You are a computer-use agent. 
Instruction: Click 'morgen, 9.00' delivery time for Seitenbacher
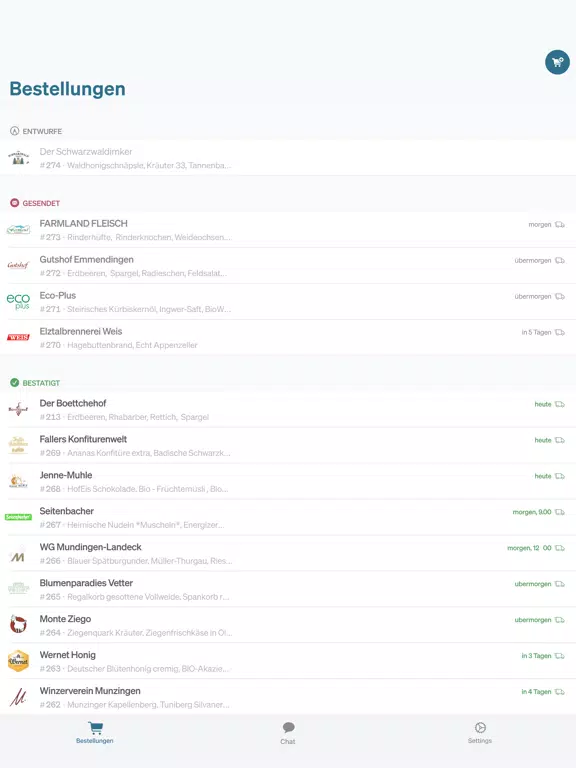click(x=532, y=512)
